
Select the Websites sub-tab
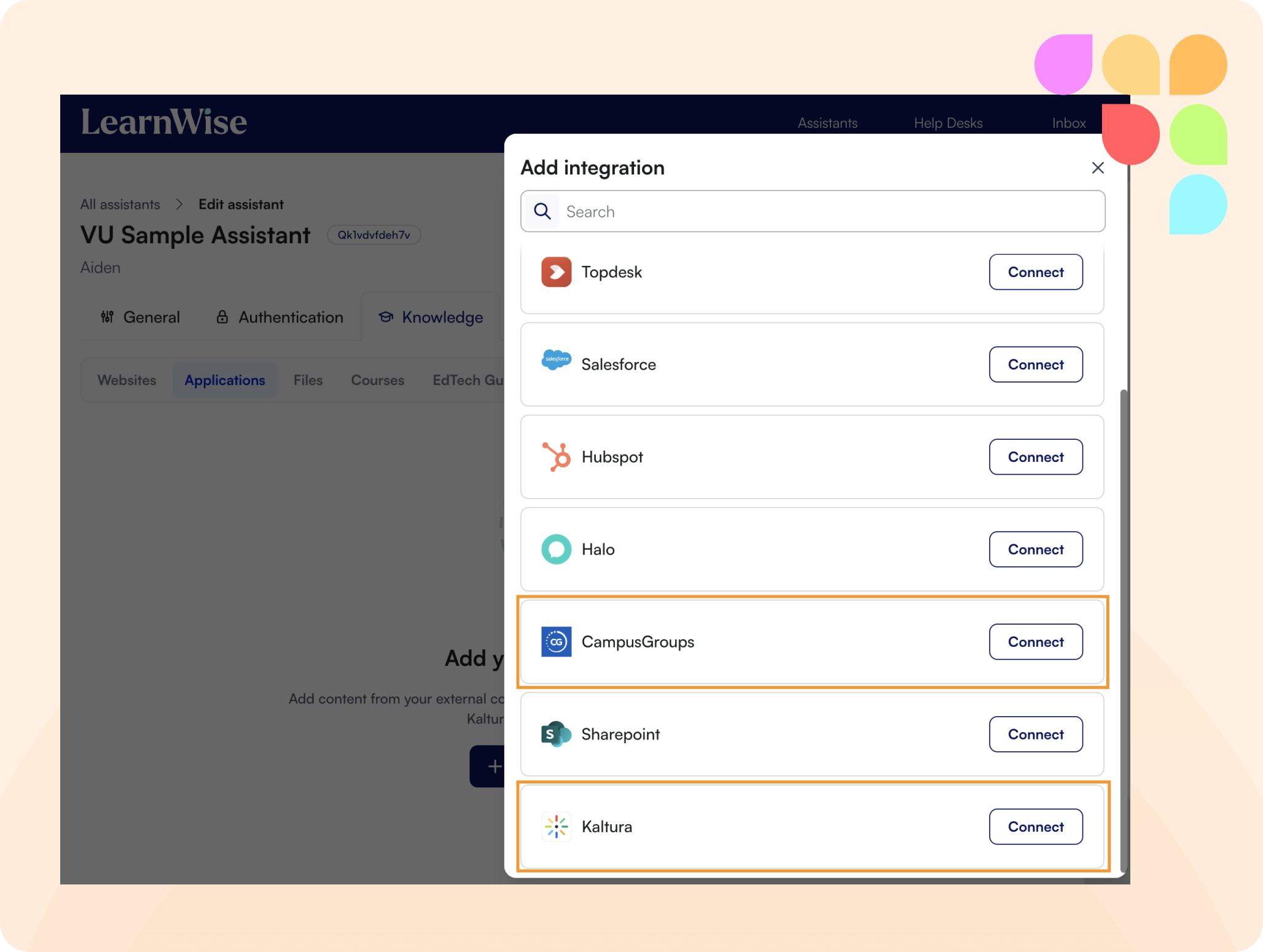(127, 380)
